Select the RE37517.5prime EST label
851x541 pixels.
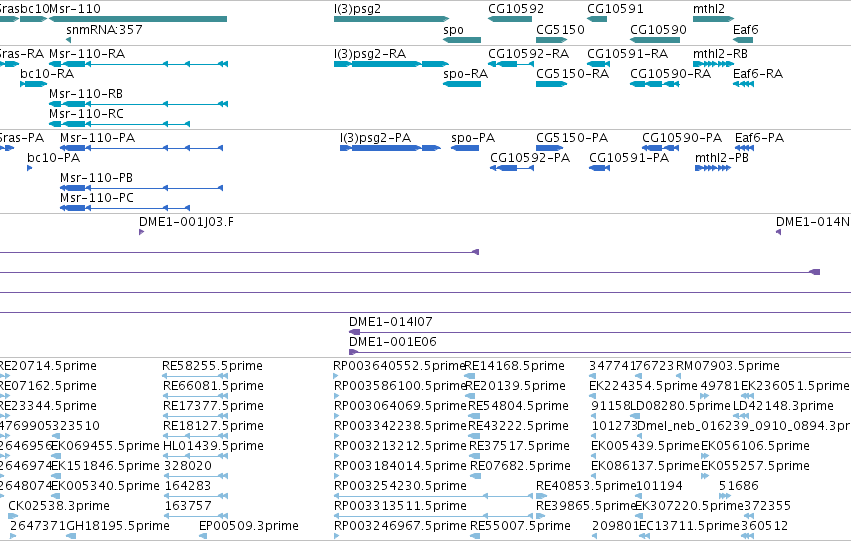point(519,446)
